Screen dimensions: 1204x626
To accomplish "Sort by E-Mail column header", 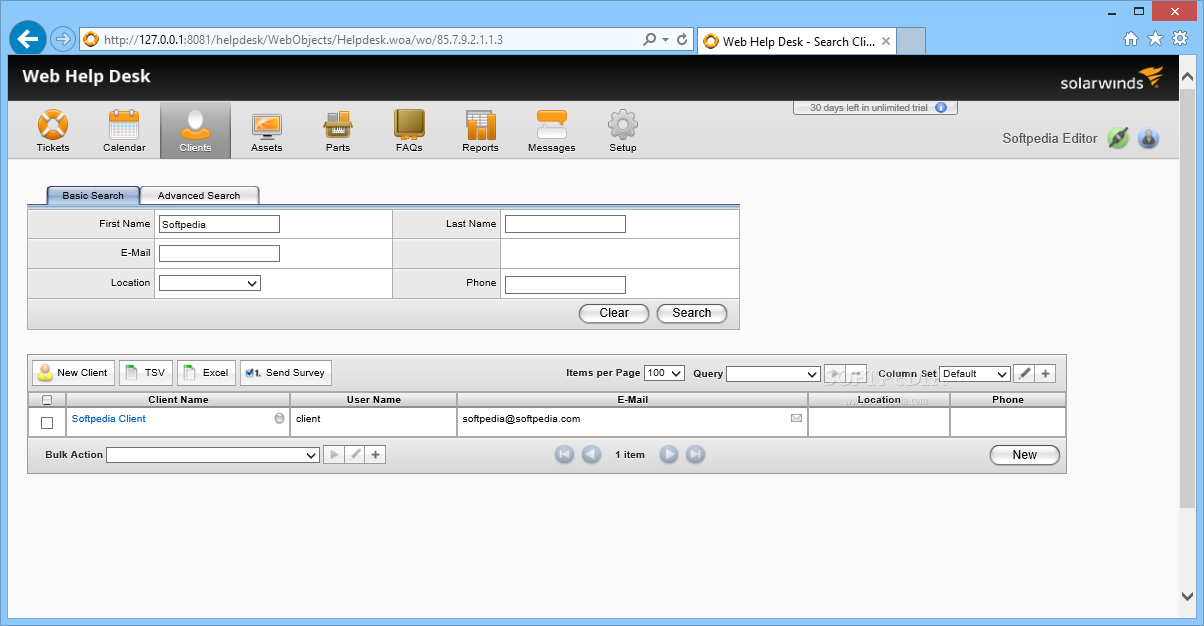I will coord(632,400).
